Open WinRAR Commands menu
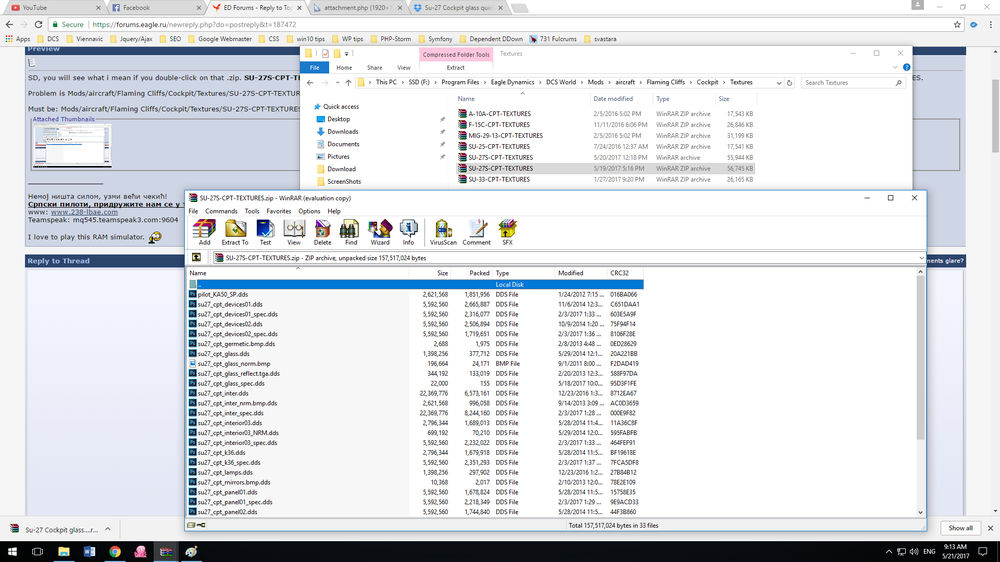The width and height of the screenshot is (1000, 562). point(221,211)
